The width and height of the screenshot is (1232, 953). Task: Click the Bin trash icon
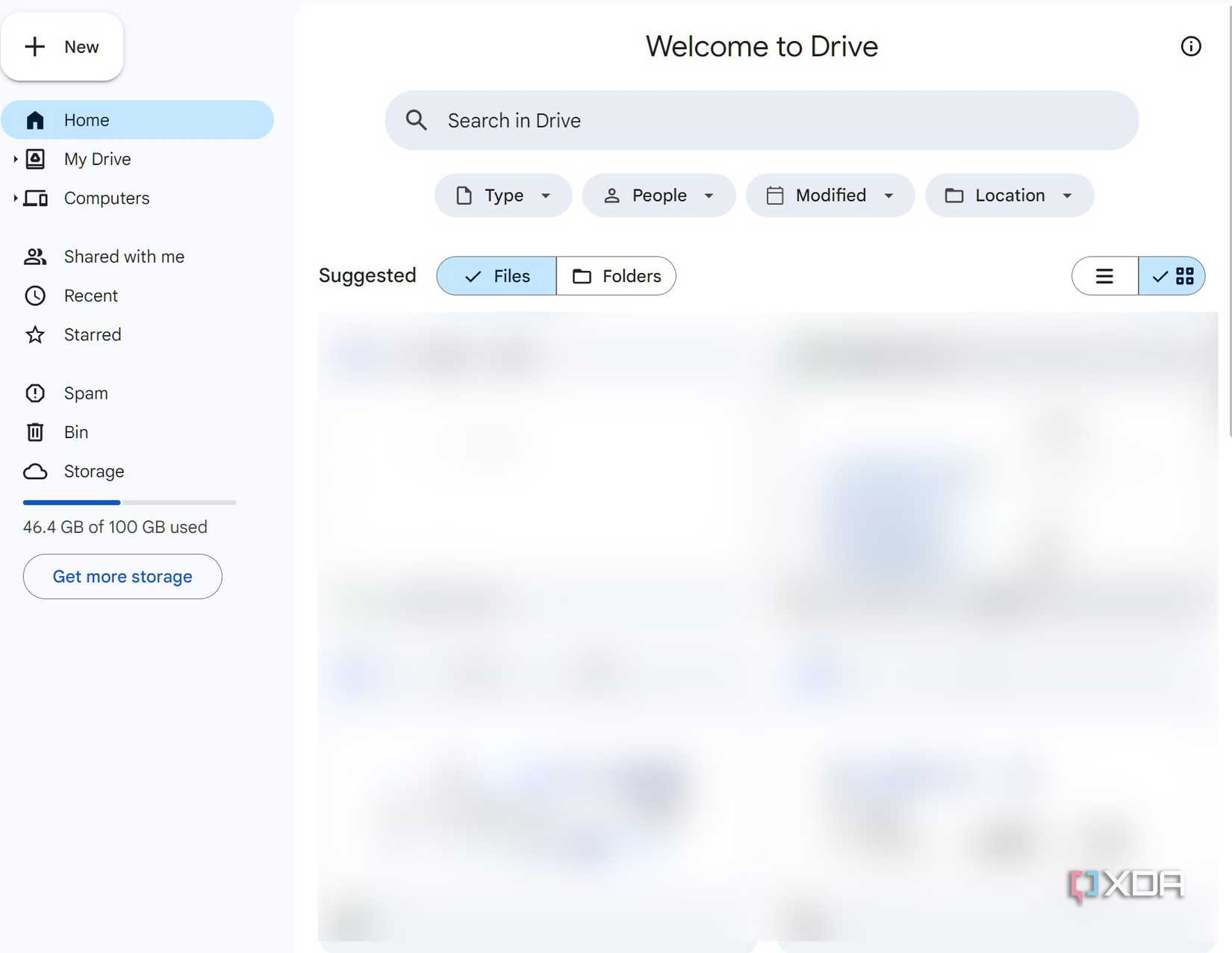point(35,432)
